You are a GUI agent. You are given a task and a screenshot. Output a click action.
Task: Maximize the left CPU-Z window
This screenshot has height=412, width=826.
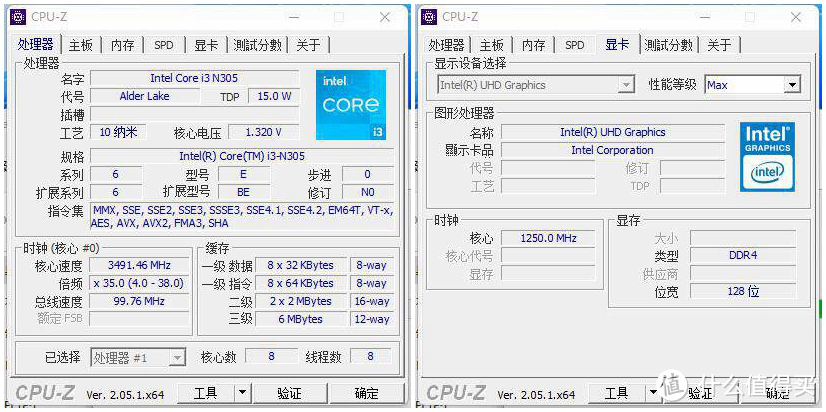pyautogui.click(x=339, y=17)
